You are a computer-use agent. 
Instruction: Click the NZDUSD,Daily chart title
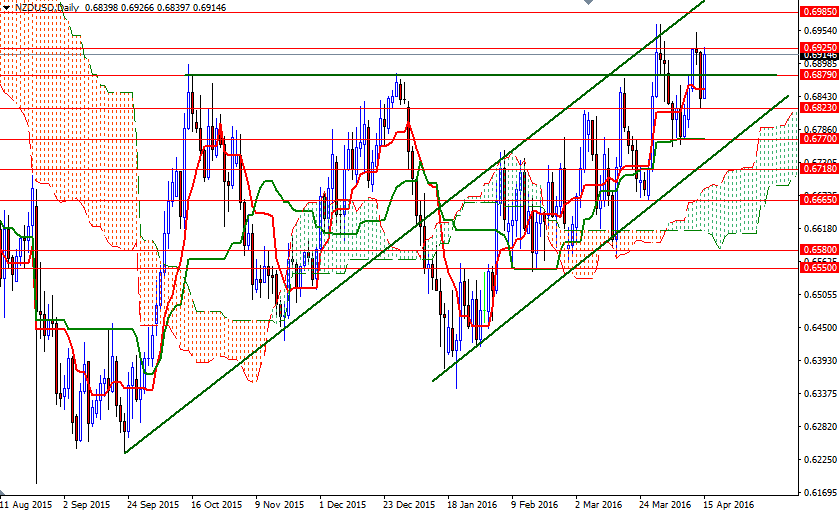tap(46, 7)
